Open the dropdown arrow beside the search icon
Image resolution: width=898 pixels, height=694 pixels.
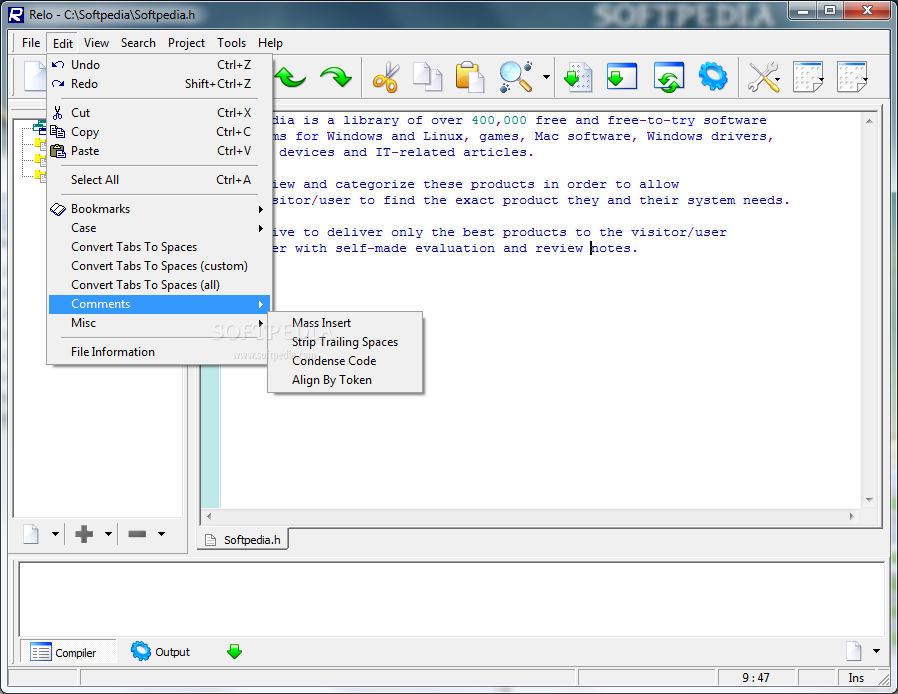[x=546, y=77]
